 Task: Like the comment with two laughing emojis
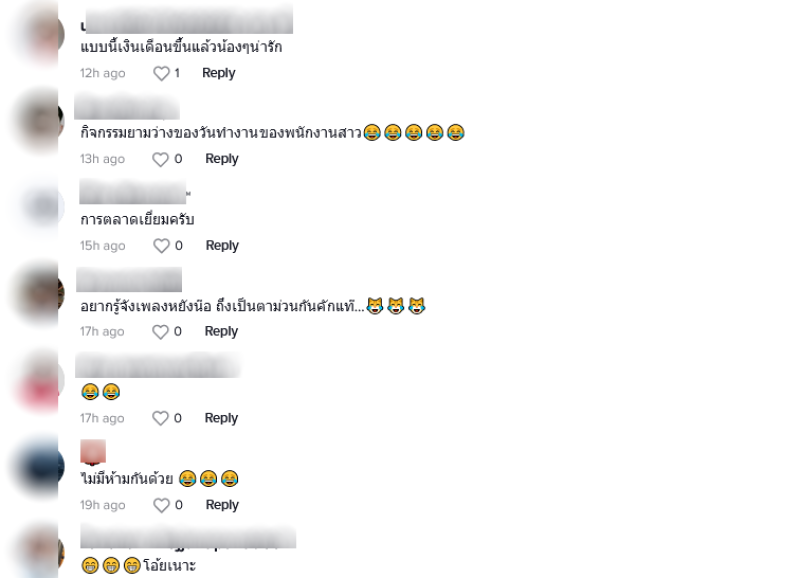point(160,418)
